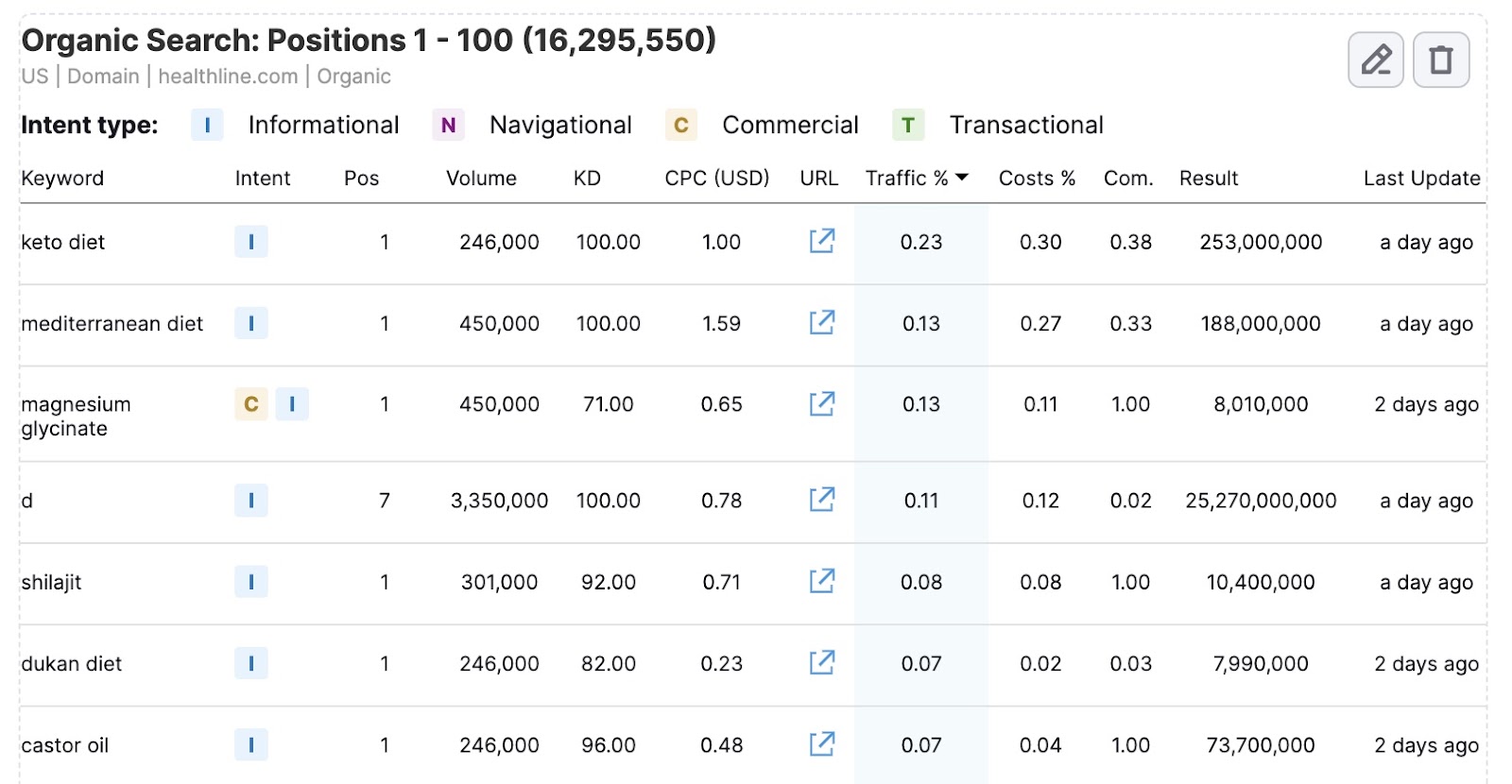The width and height of the screenshot is (1512, 784).
Task: Sort by Traffic % column arrow
Action: pos(962,178)
